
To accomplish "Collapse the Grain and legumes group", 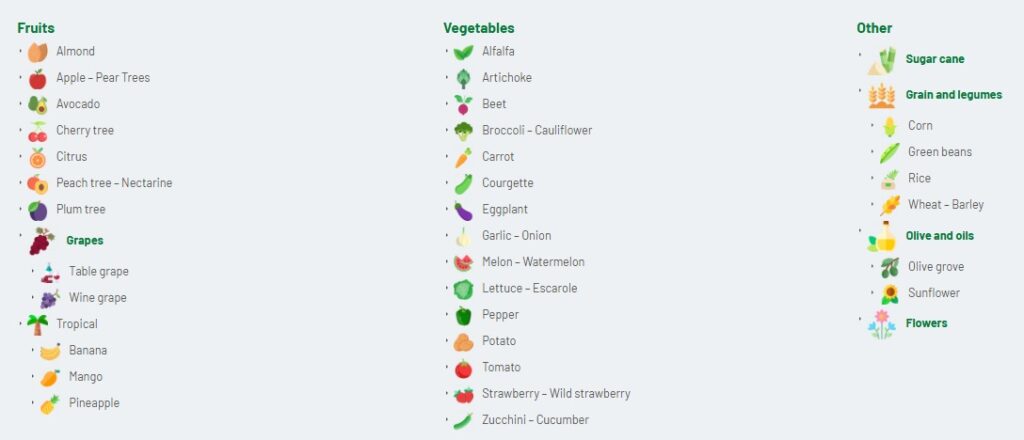I will click(x=860, y=89).
